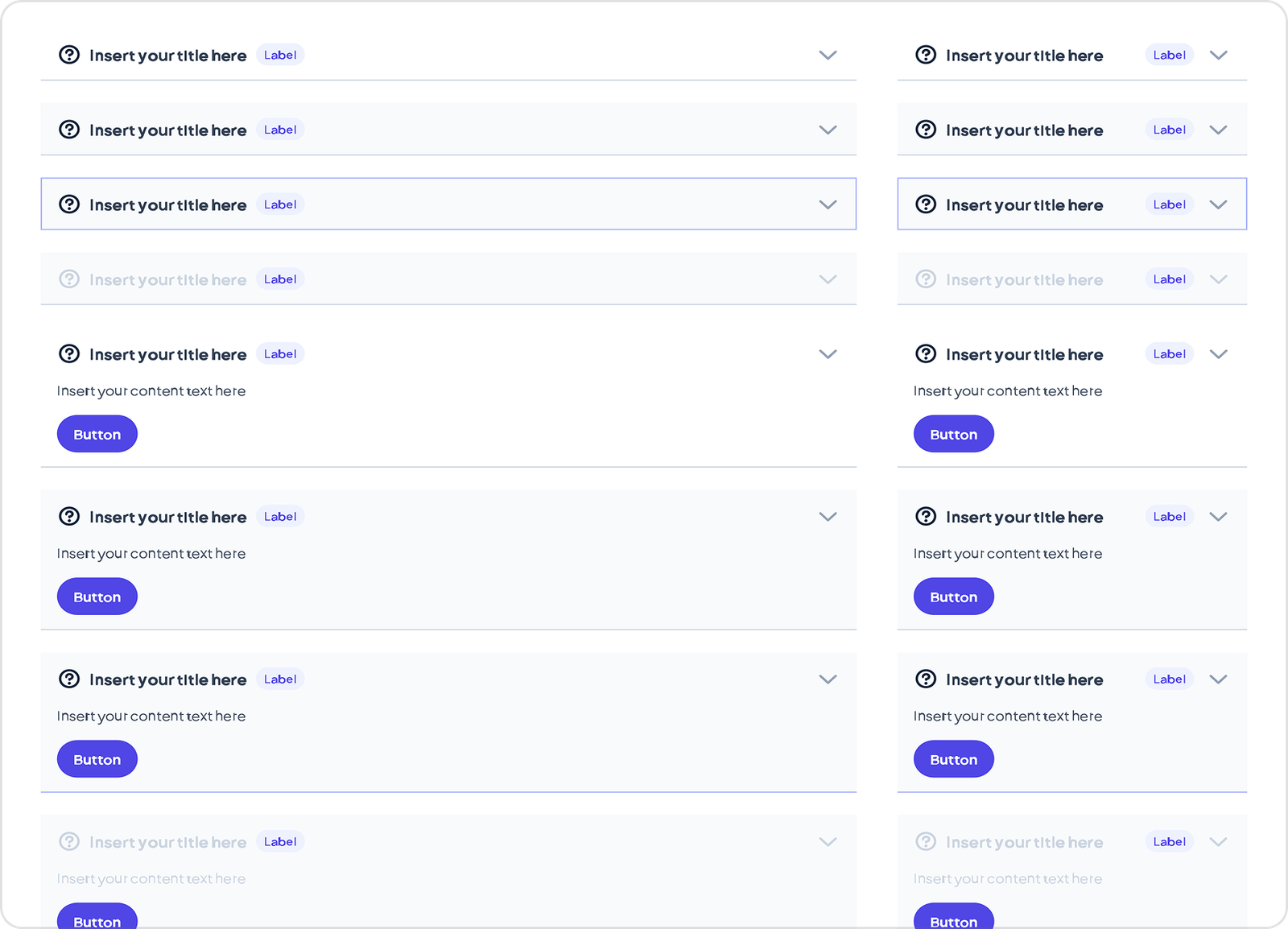Click Button in narrow column's first gray expanded row
This screenshot has height=929, width=1288.
click(x=954, y=597)
